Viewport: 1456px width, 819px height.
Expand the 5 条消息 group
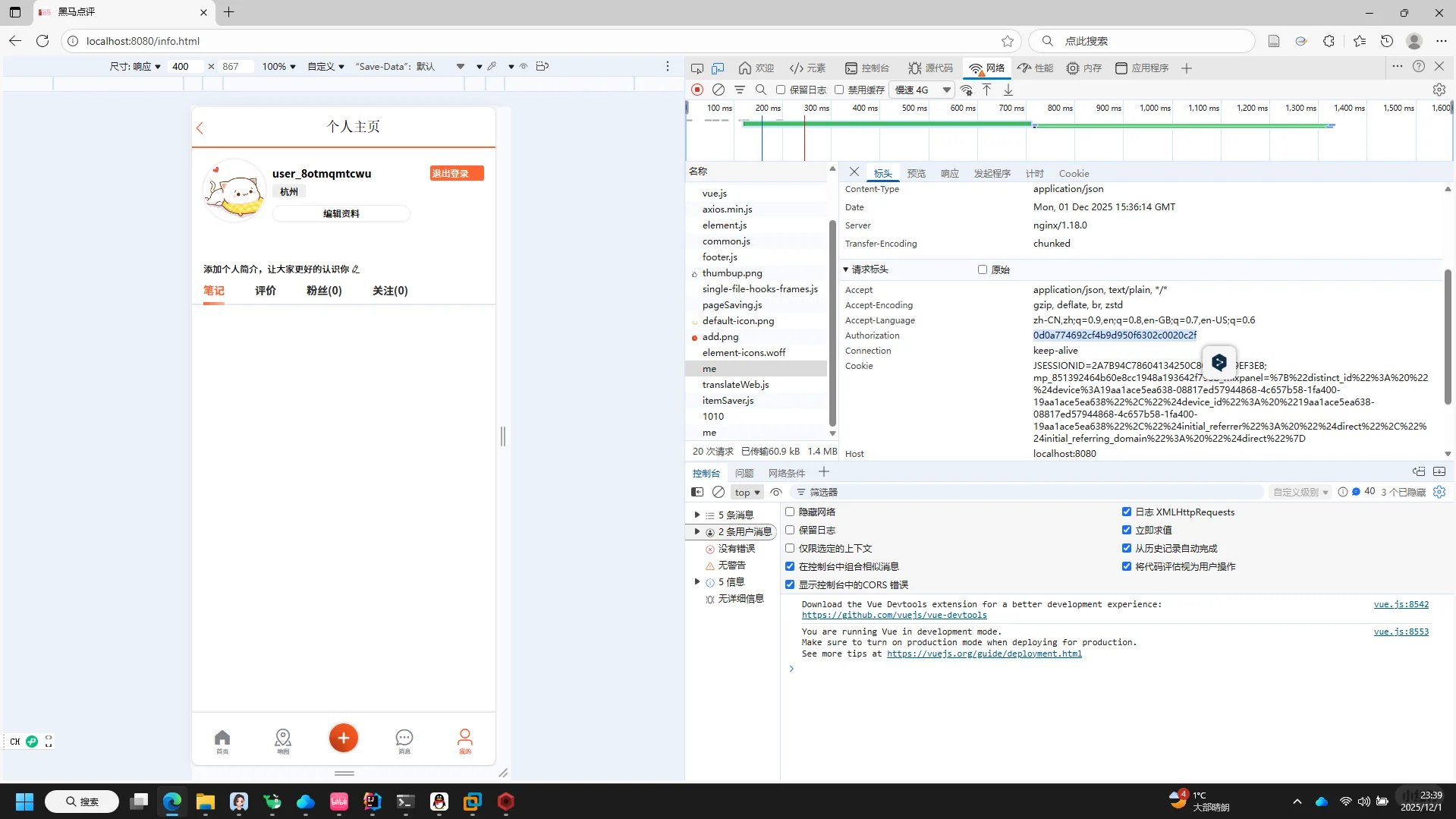coord(697,515)
